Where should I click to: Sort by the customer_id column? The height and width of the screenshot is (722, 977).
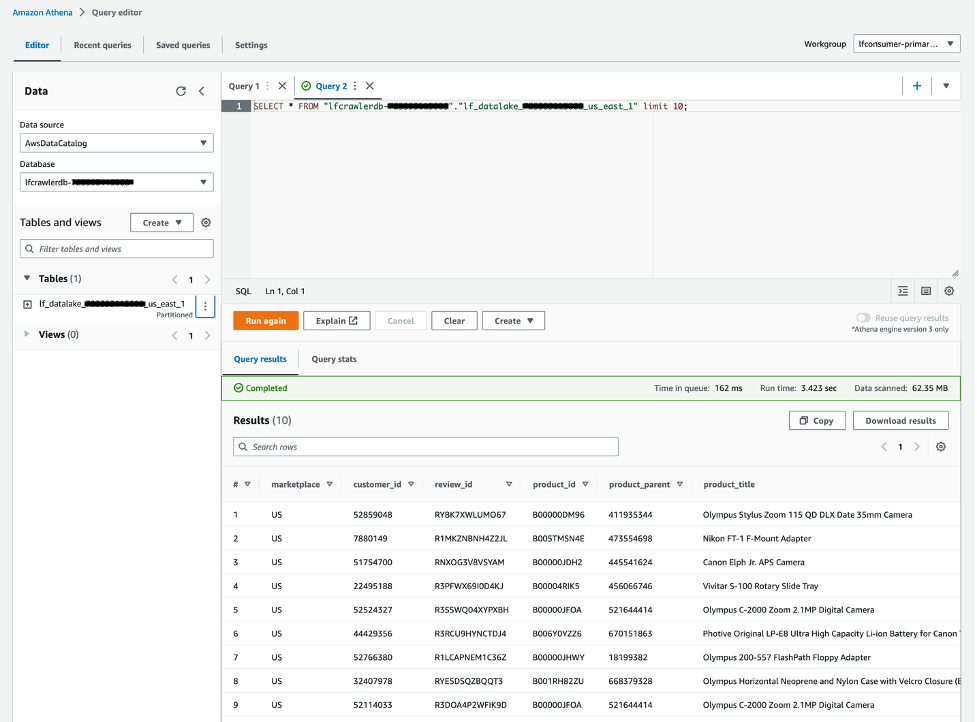410,485
